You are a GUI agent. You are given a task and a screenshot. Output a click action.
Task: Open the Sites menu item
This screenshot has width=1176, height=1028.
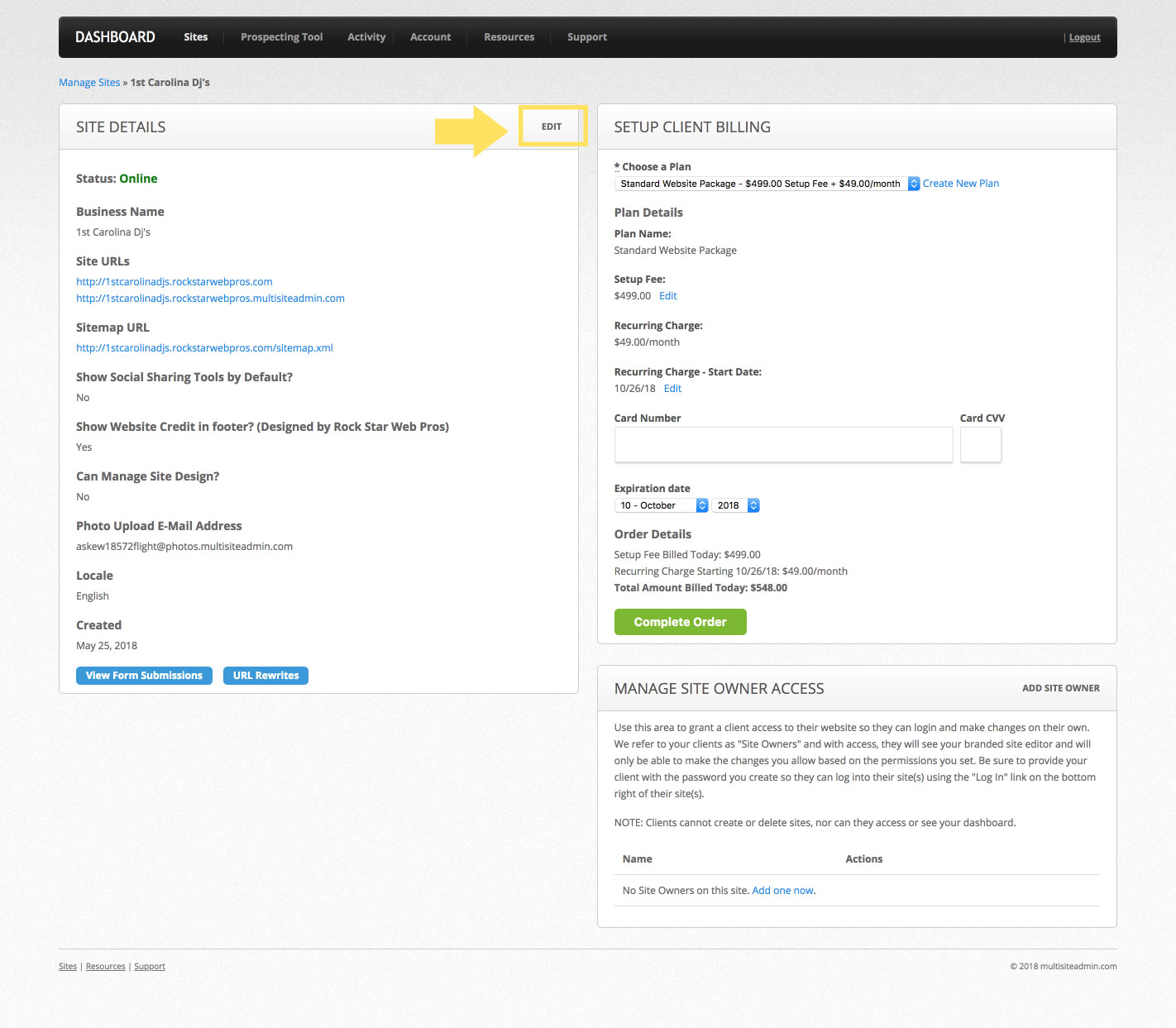tap(196, 37)
